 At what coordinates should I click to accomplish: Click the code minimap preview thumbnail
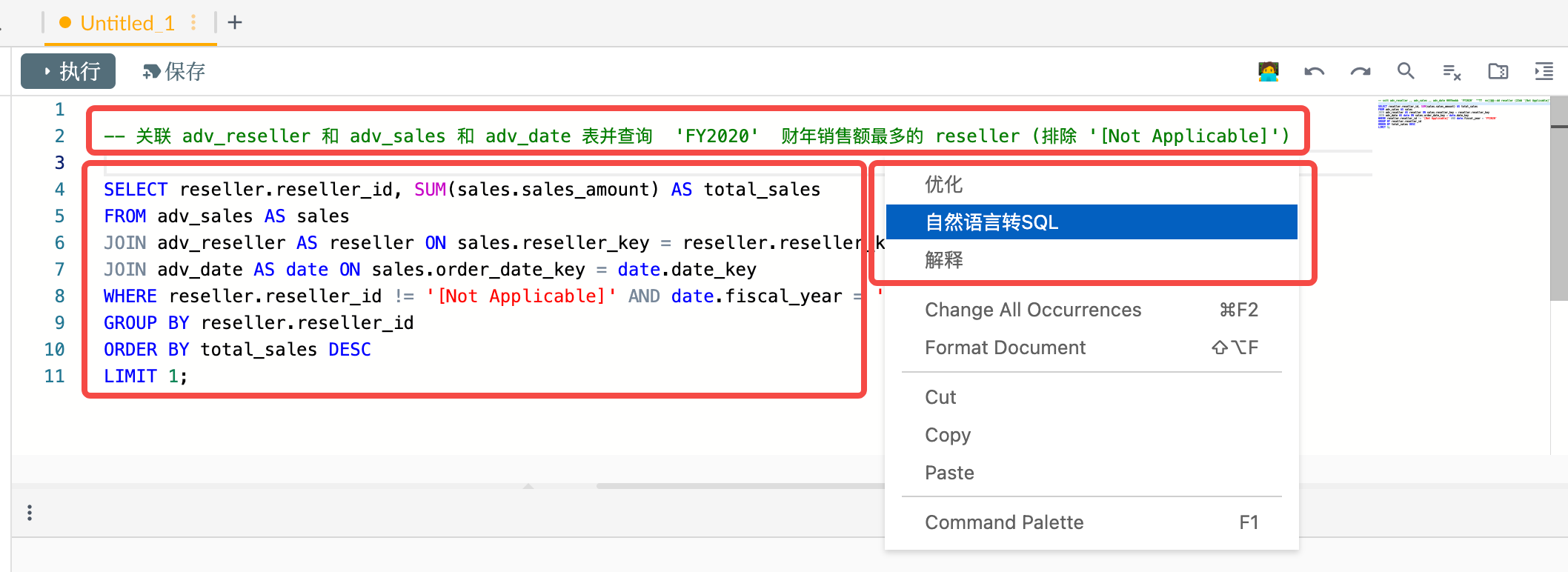point(1460,113)
